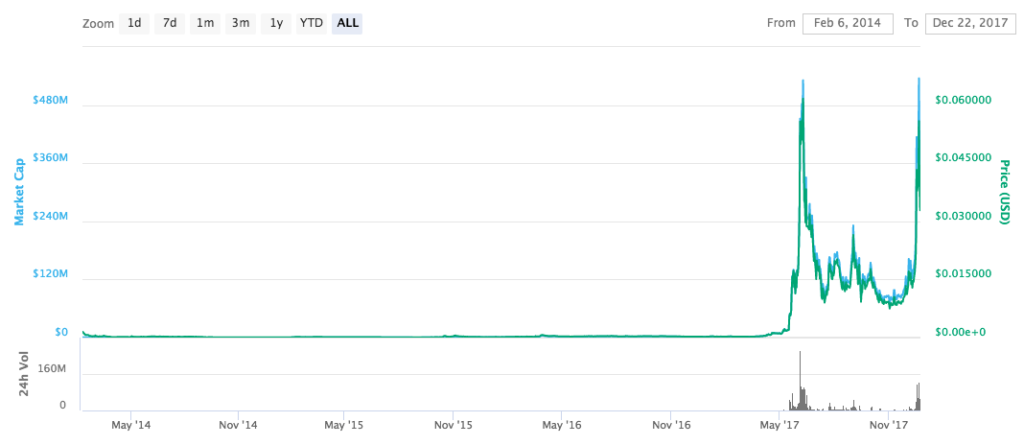
Task: Choose the YTD zoom option
Action: point(311,24)
